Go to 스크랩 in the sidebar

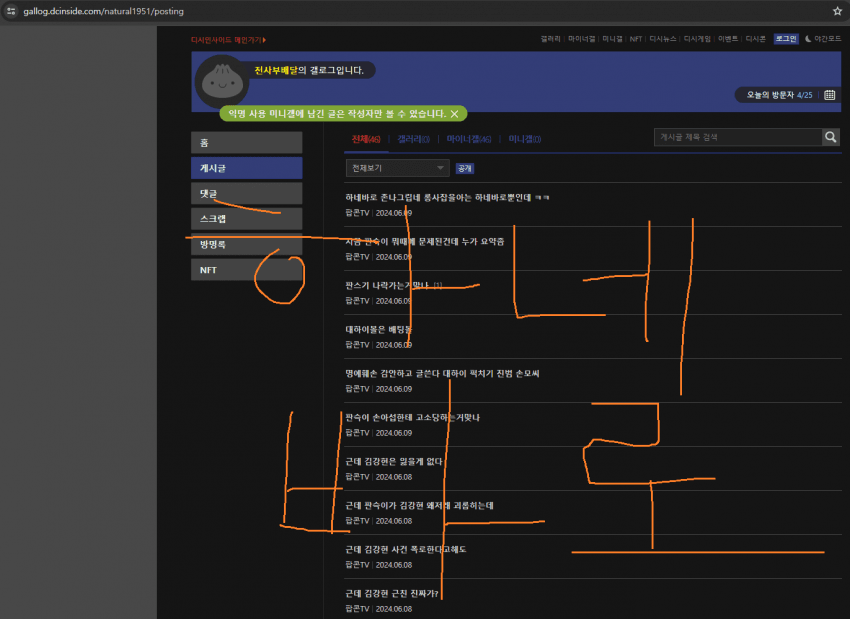[246, 219]
